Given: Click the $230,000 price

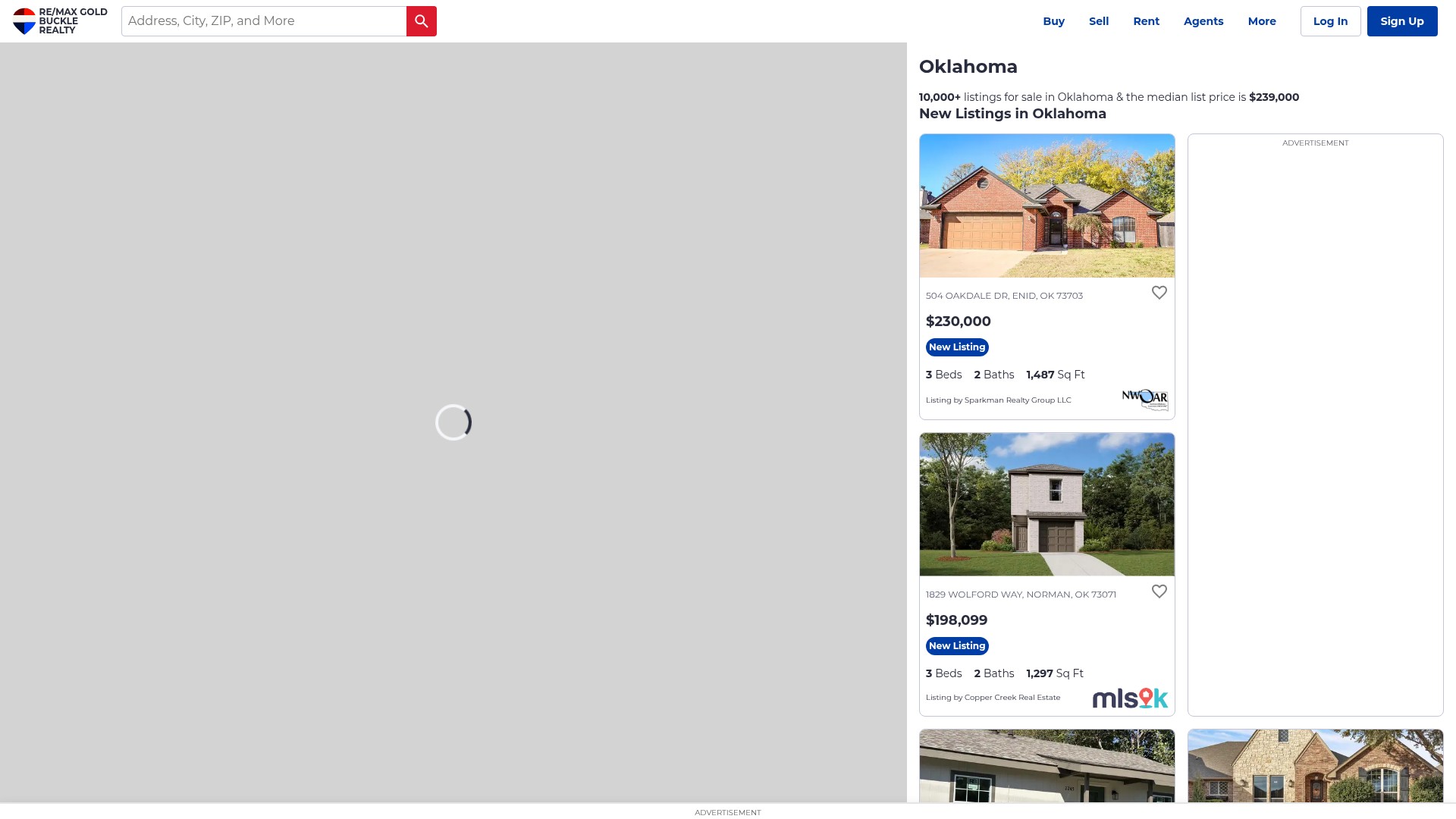Looking at the screenshot, I should point(959,322).
